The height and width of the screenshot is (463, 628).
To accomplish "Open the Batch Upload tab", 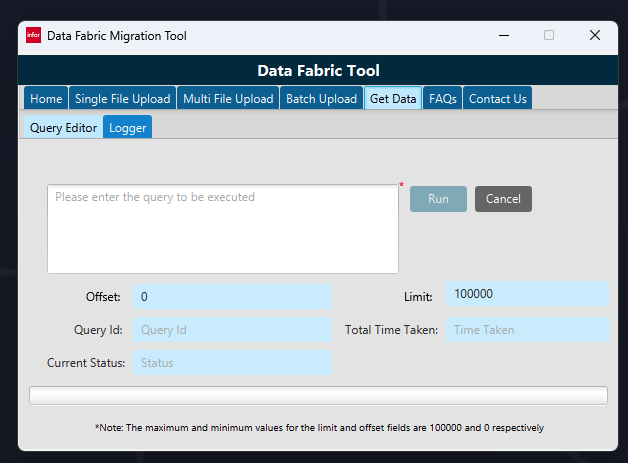I will 321,98.
